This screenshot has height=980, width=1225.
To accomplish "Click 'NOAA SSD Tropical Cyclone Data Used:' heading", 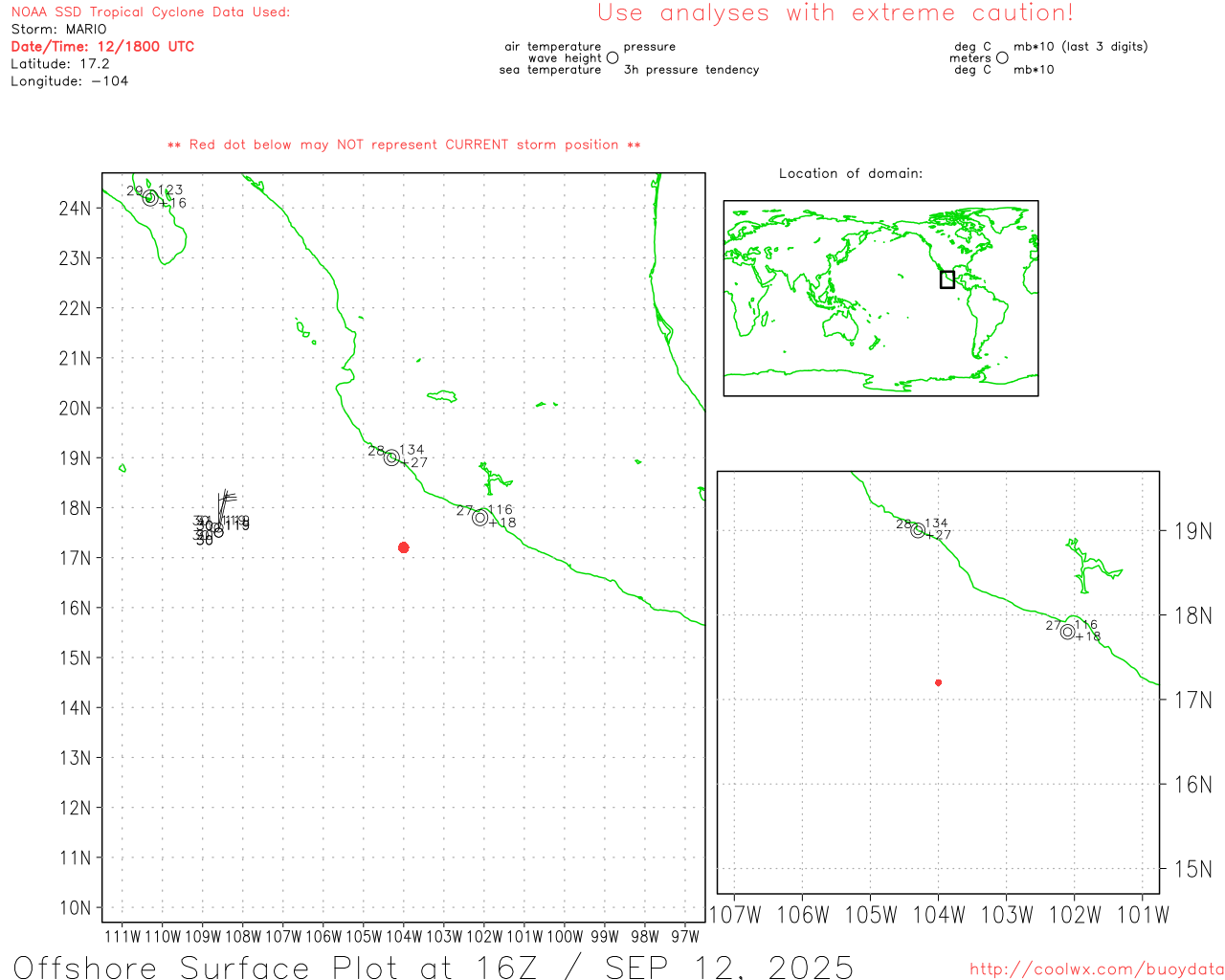I will 150,12.
